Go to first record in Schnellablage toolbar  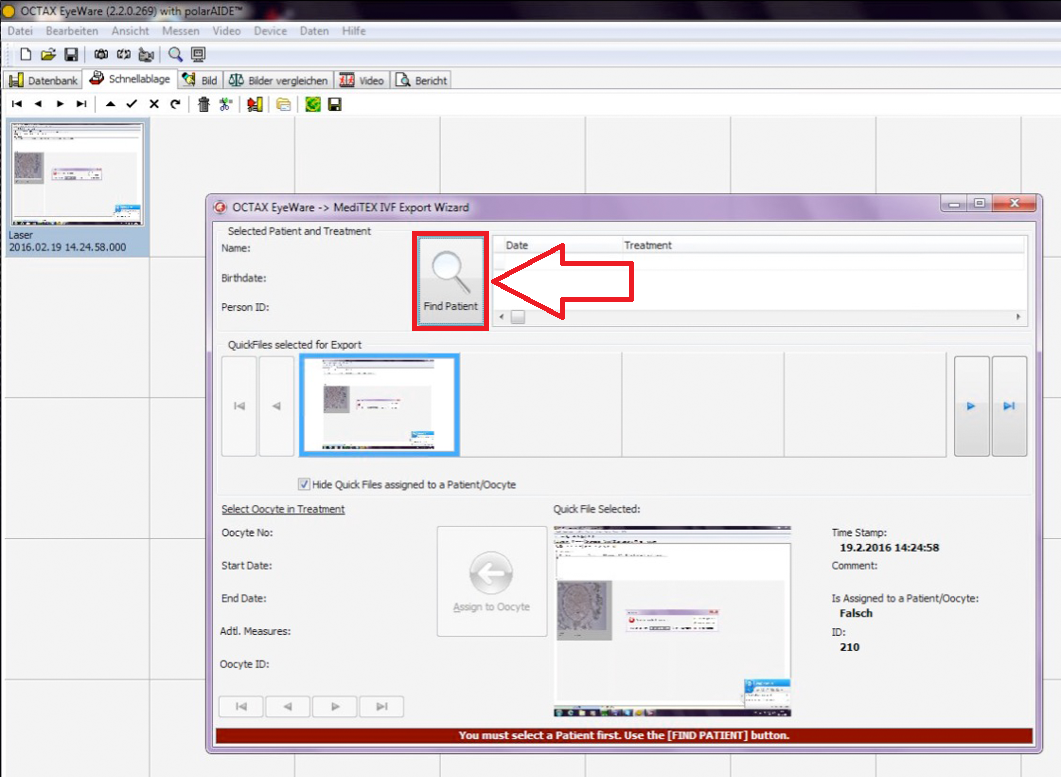click(x=17, y=104)
